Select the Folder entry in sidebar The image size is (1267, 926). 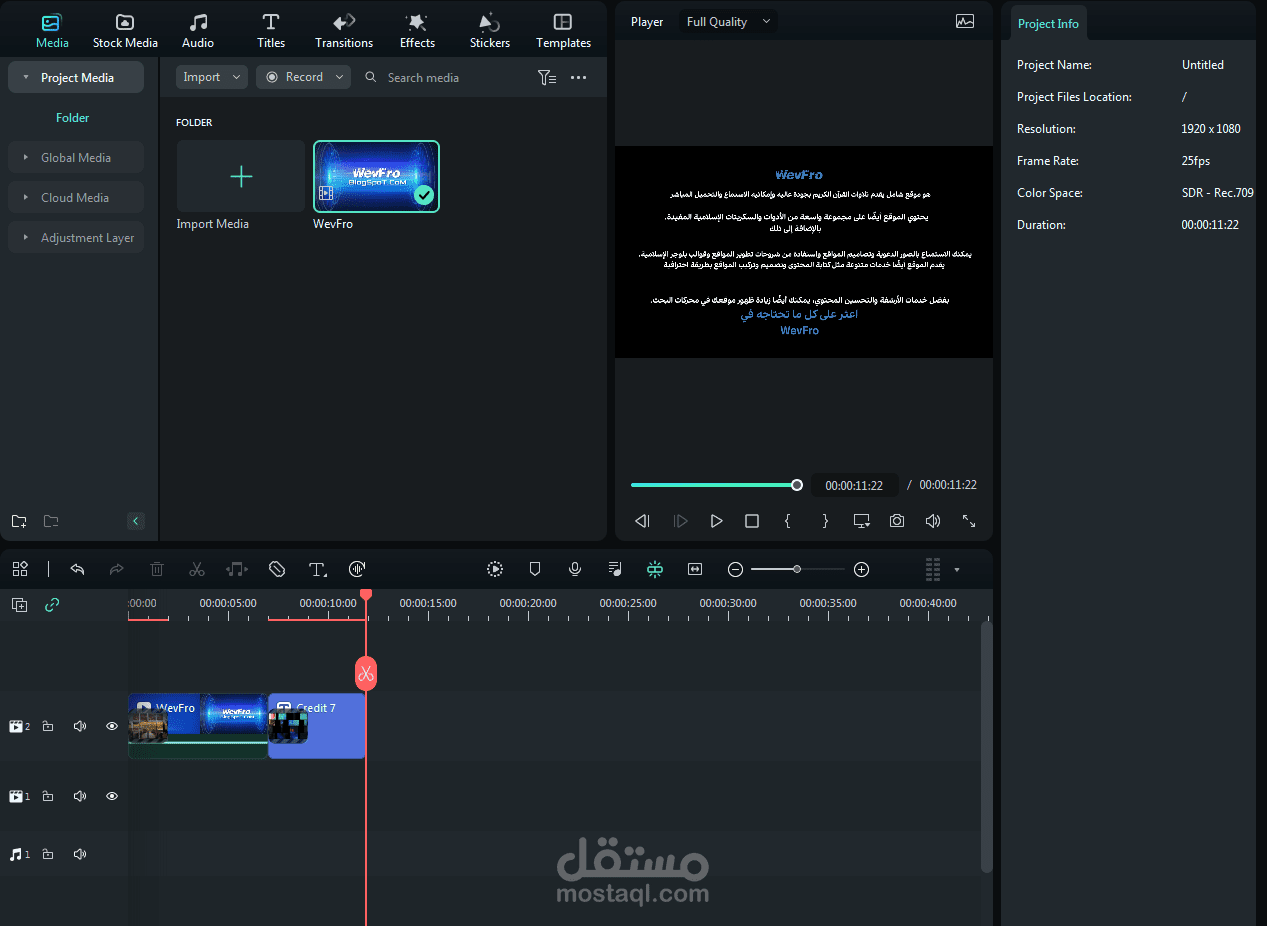pos(73,117)
